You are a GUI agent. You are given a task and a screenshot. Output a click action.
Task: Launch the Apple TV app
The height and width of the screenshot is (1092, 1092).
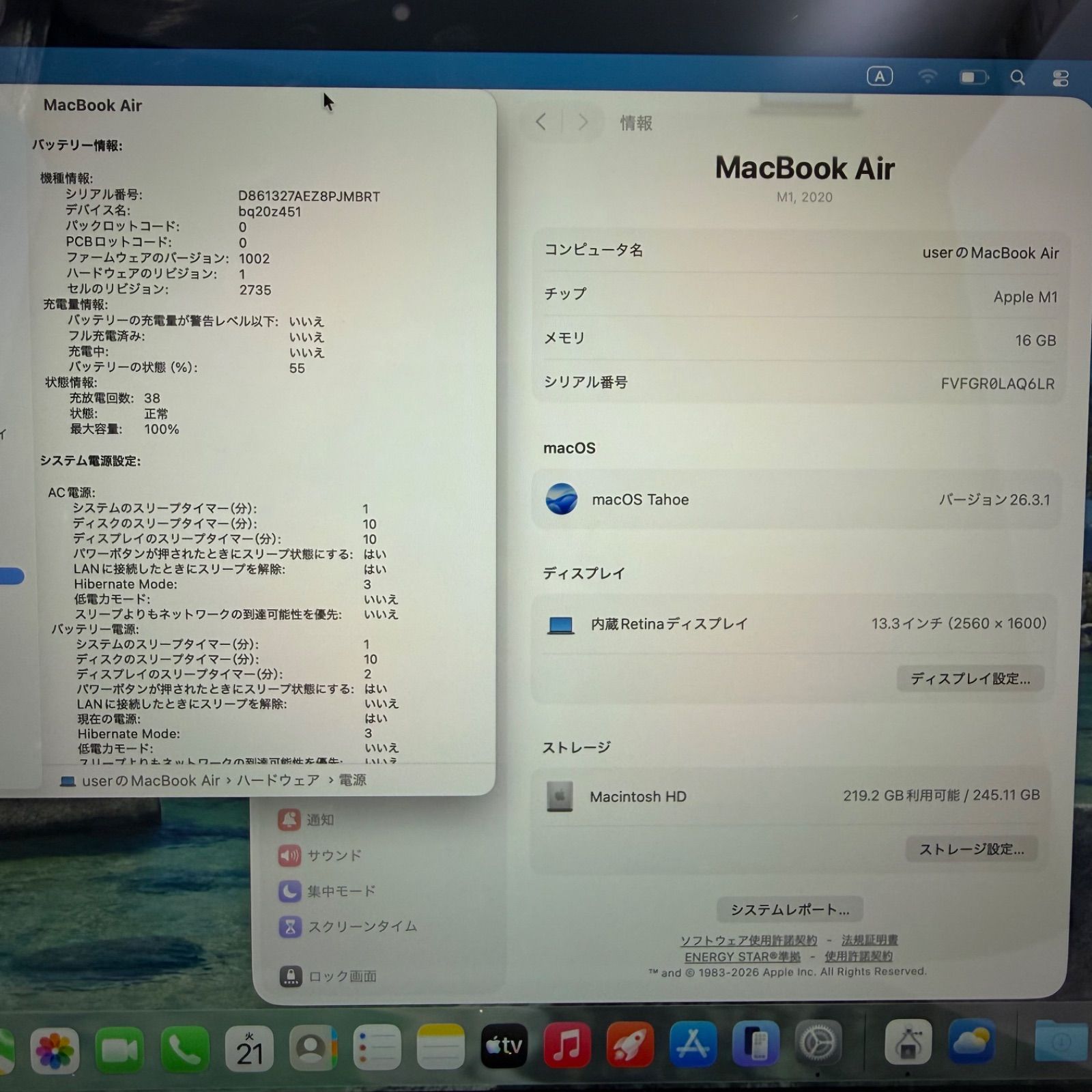[504, 1046]
